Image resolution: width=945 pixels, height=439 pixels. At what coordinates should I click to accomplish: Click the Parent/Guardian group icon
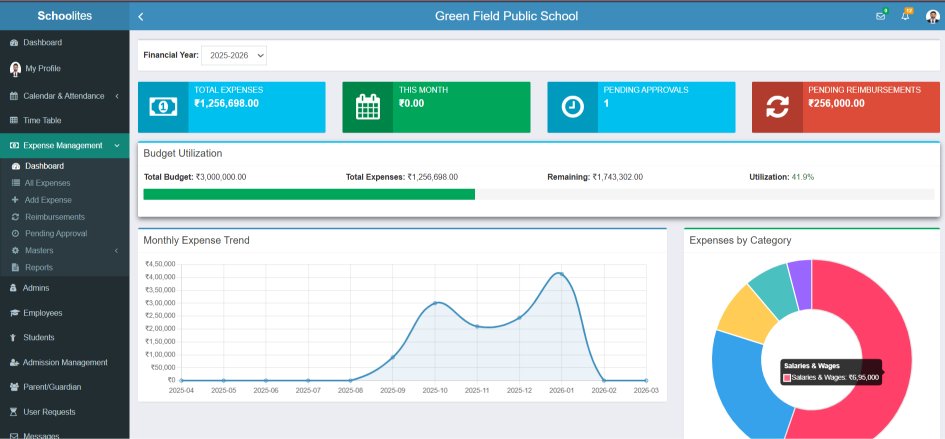pos(14,387)
